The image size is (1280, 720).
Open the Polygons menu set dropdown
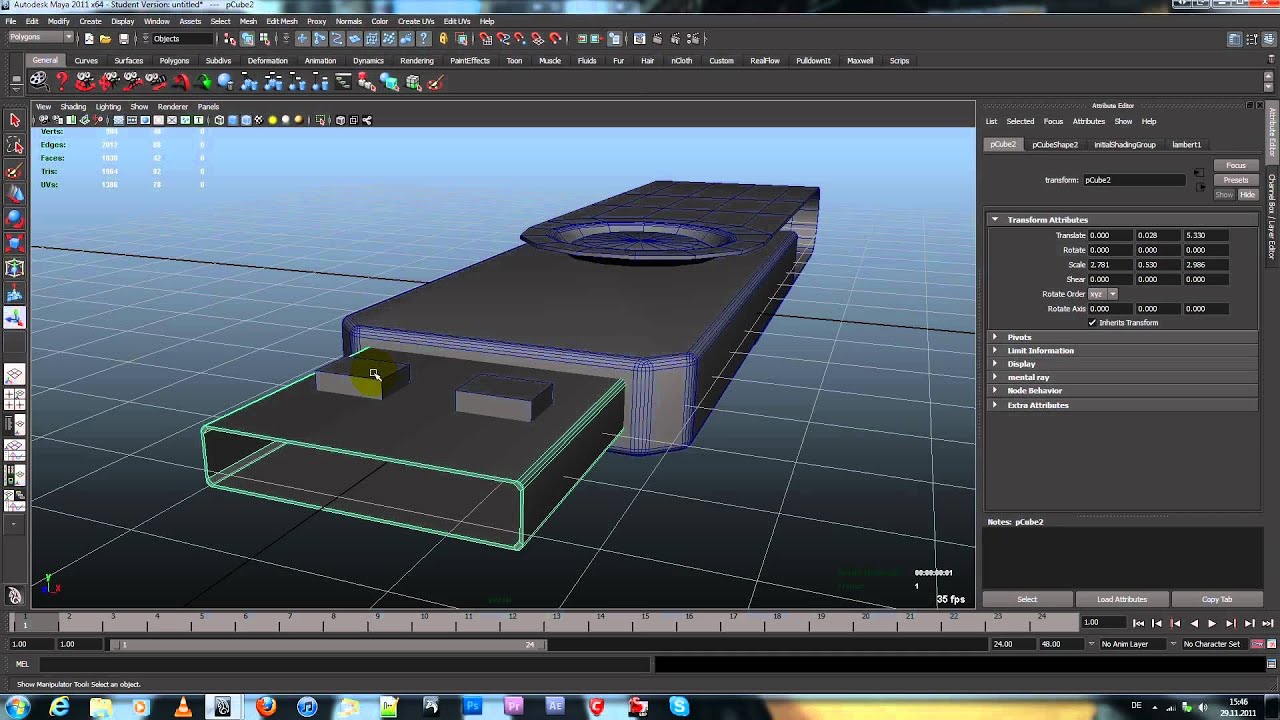pos(40,38)
